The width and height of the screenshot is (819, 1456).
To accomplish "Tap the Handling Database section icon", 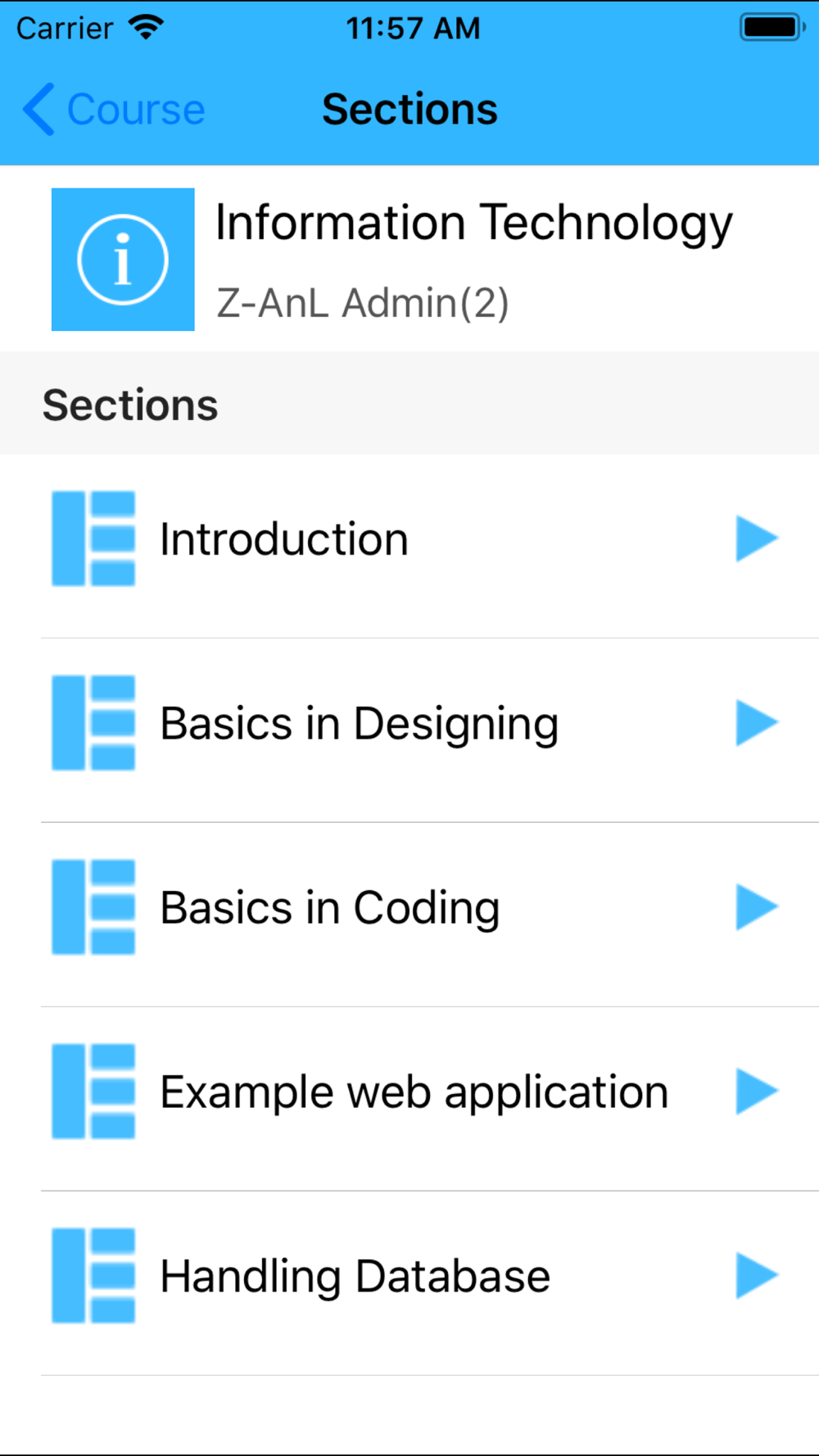I will point(93,1276).
